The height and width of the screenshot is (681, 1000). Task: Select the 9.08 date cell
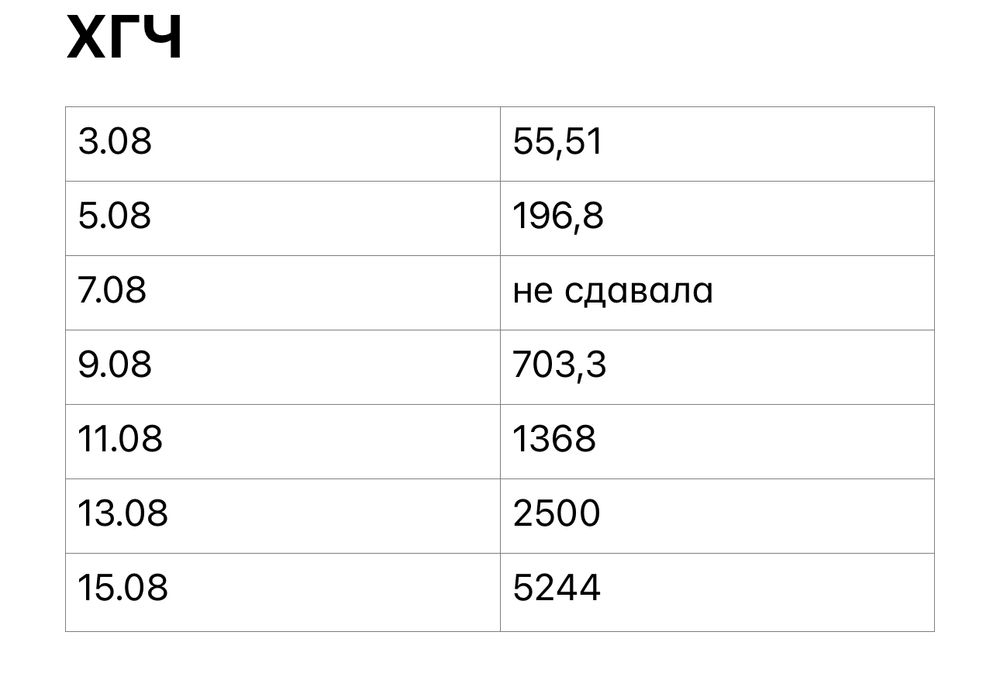(115, 366)
